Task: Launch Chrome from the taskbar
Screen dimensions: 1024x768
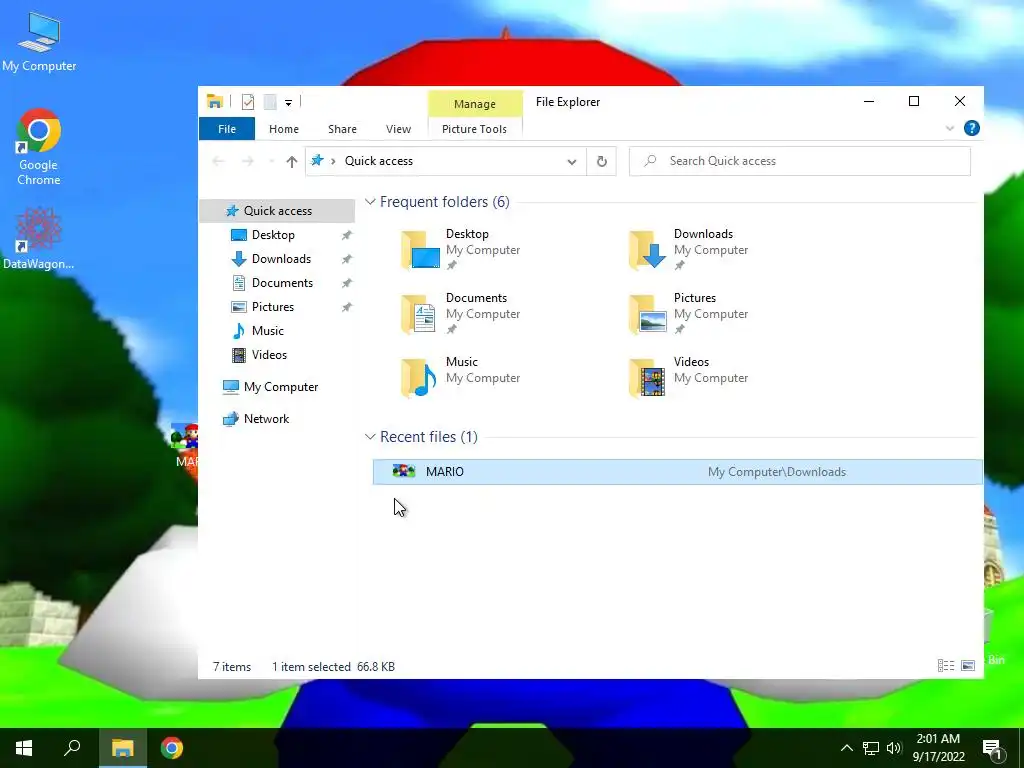Action: pyautogui.click(x=172, y=748)
